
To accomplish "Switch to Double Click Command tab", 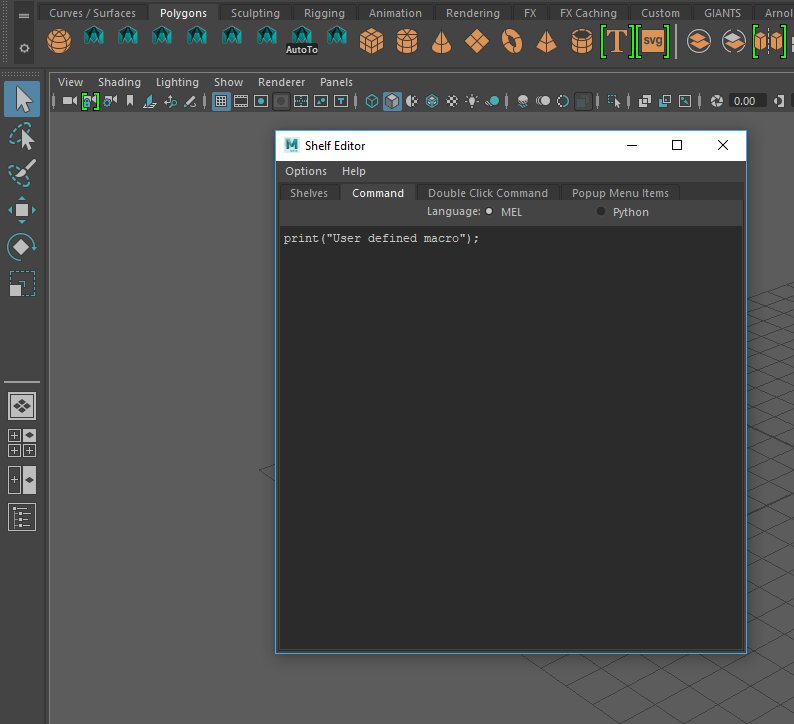I will [488, 193].
